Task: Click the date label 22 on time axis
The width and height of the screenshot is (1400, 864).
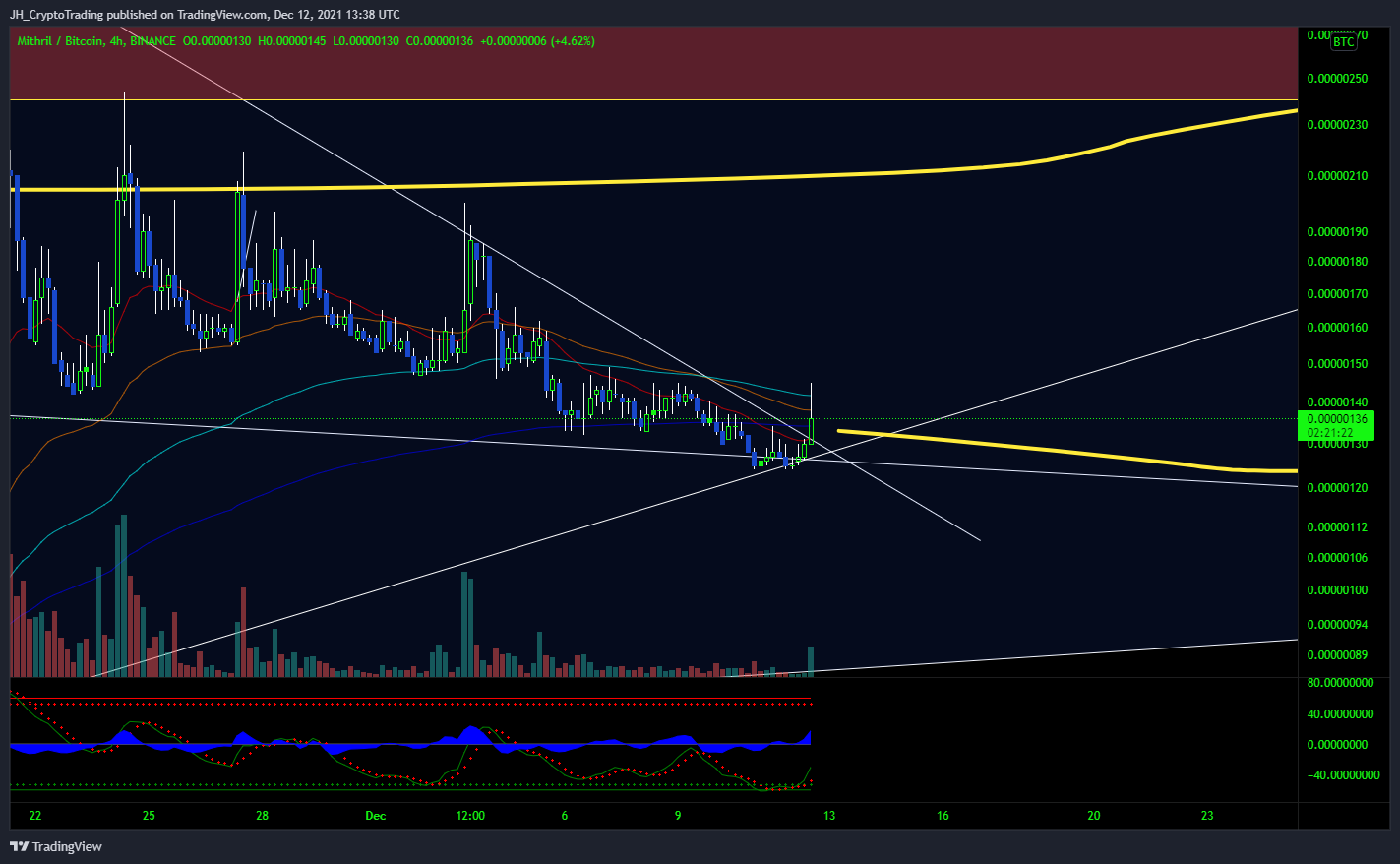Action: pos(35,816)
